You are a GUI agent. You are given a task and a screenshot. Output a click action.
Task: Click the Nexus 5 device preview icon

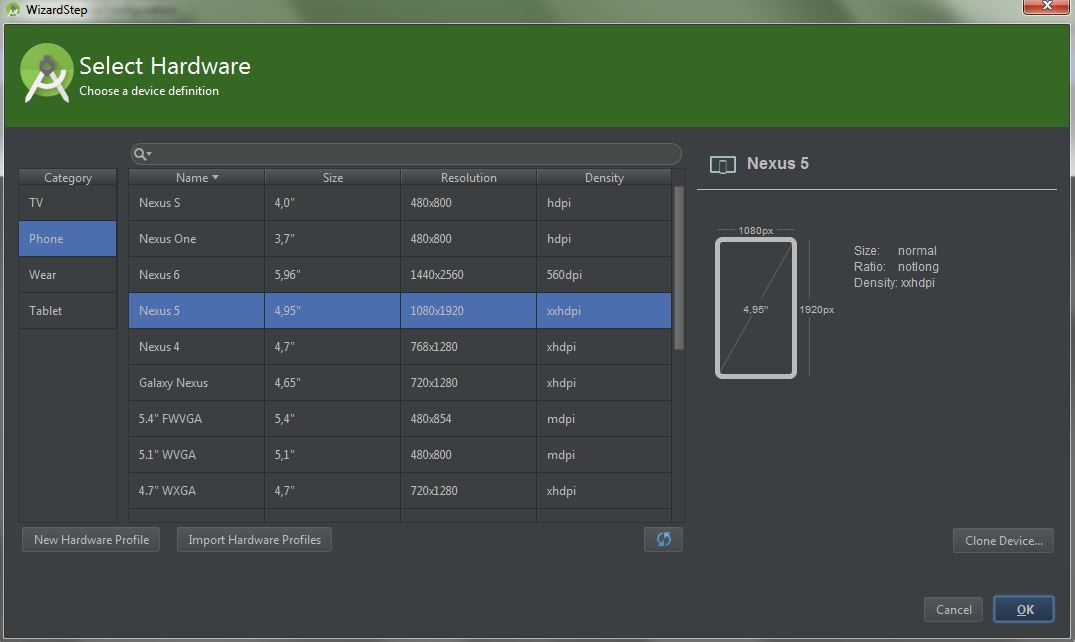pyautogui.click(x=722, y=164)
